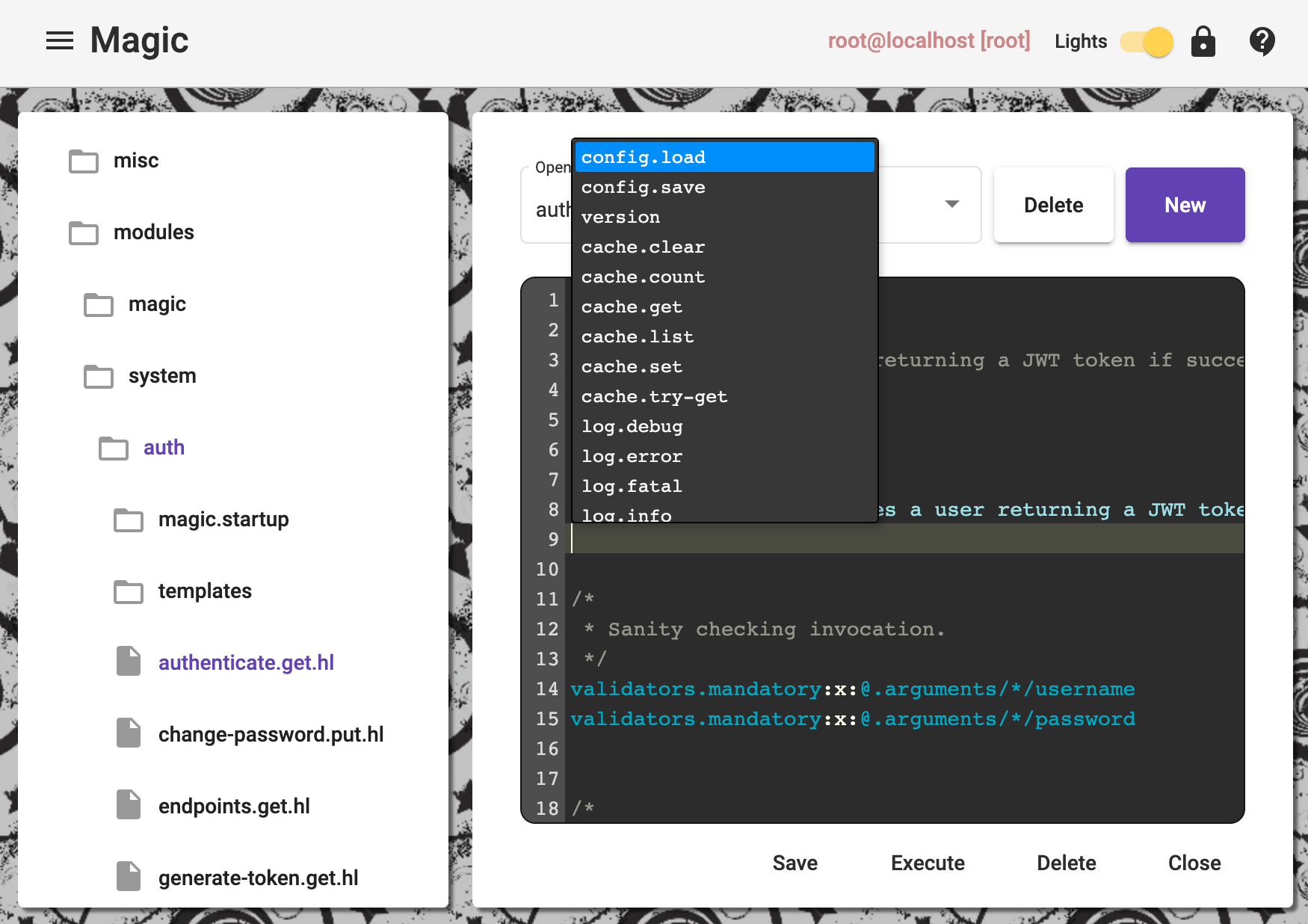Click the file icon beside authenticate.get.hl

[x=129, y=662]
